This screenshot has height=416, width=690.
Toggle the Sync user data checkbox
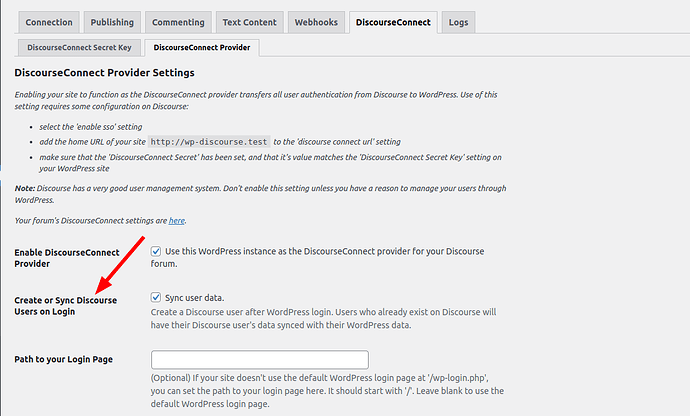coord(156,297)
